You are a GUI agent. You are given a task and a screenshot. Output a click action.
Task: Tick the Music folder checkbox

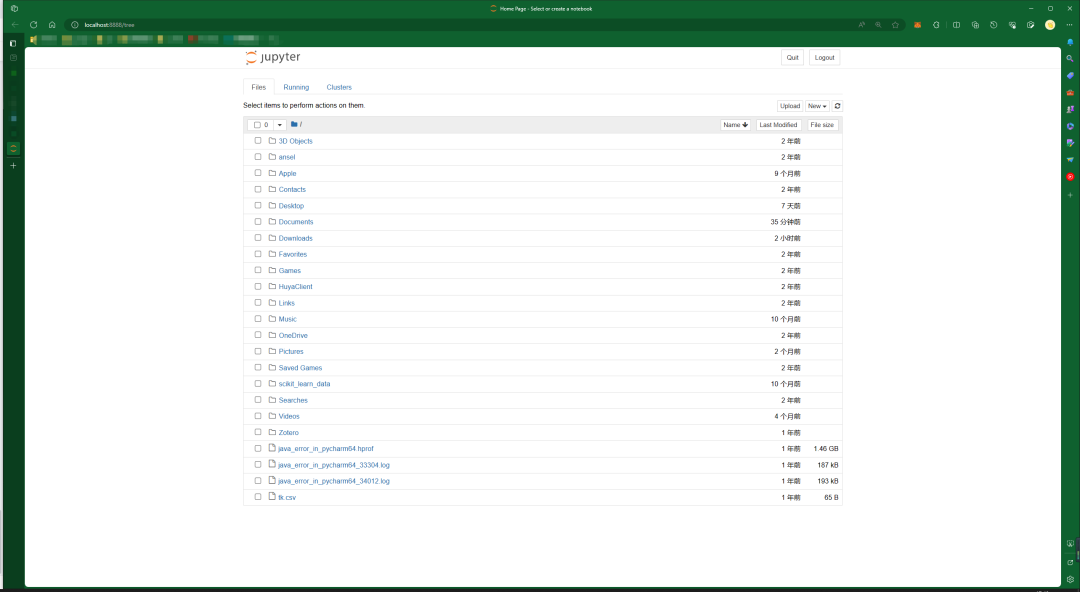[x=258, y=319]
